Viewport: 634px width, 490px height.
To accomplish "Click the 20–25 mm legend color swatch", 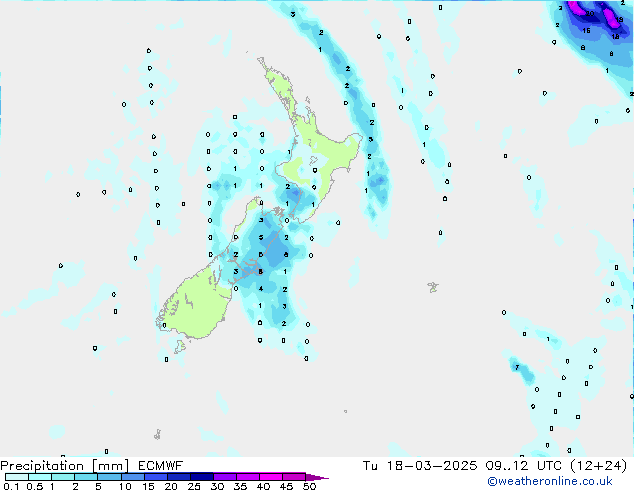I will pos(178,477).
